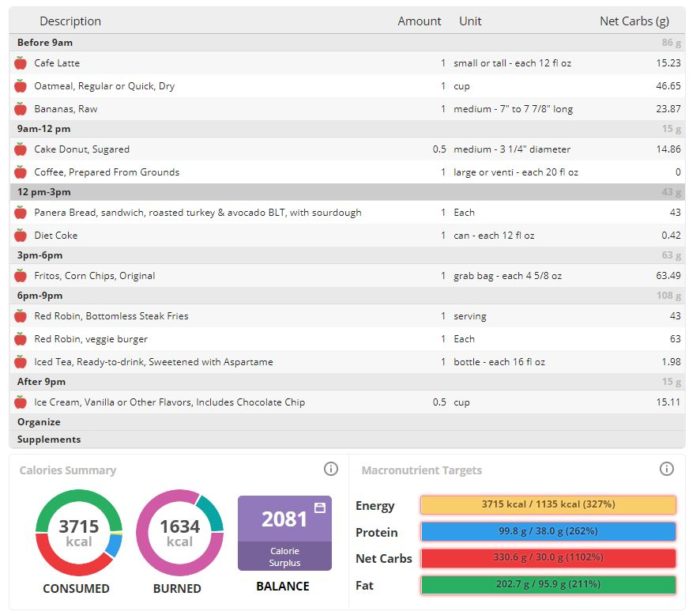Collapse the After 9pm group

click(x=347, y=382)
